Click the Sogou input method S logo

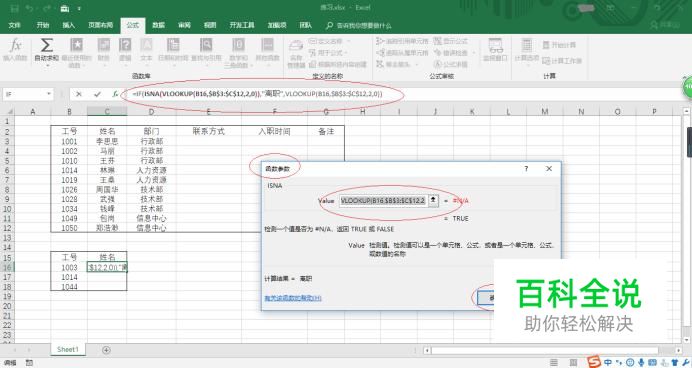[594, 362]
